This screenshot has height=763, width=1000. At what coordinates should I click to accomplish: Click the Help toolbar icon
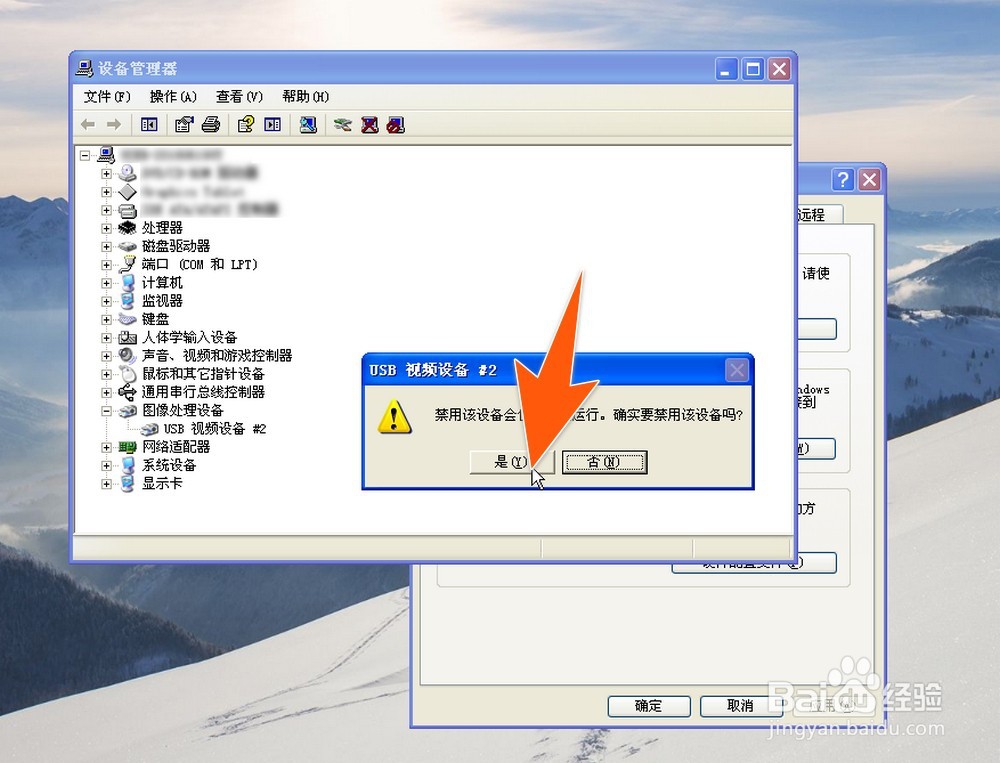[246, 124]
